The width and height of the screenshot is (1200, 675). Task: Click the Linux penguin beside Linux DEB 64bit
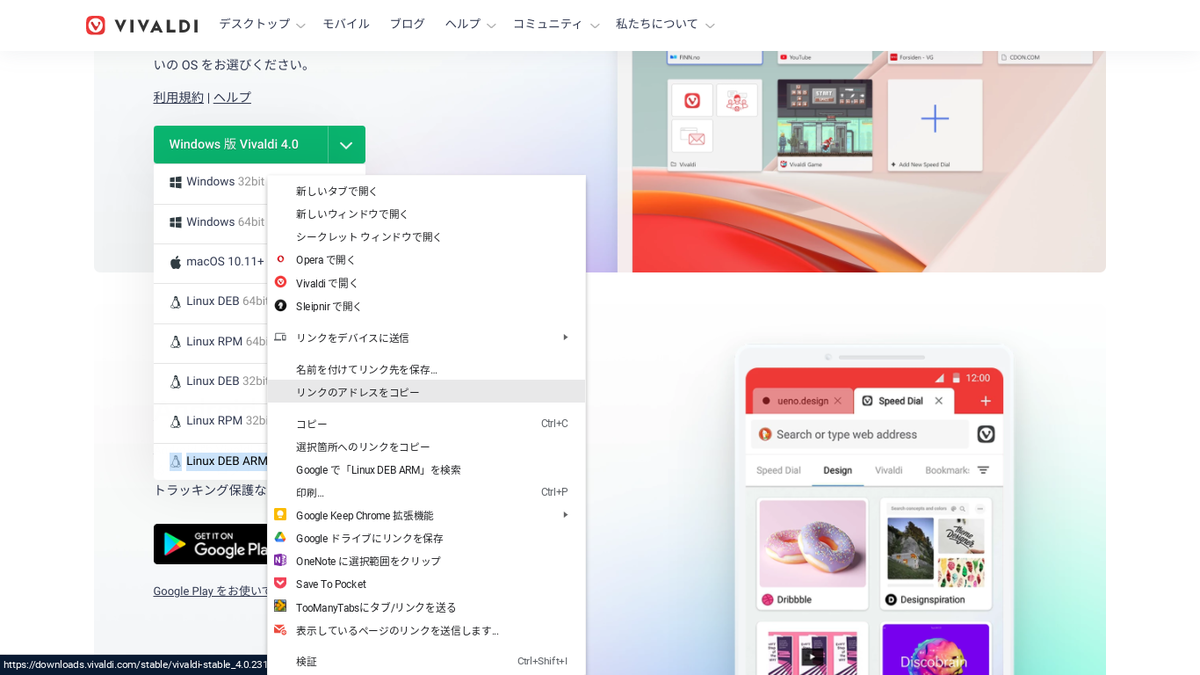(175, 302)
